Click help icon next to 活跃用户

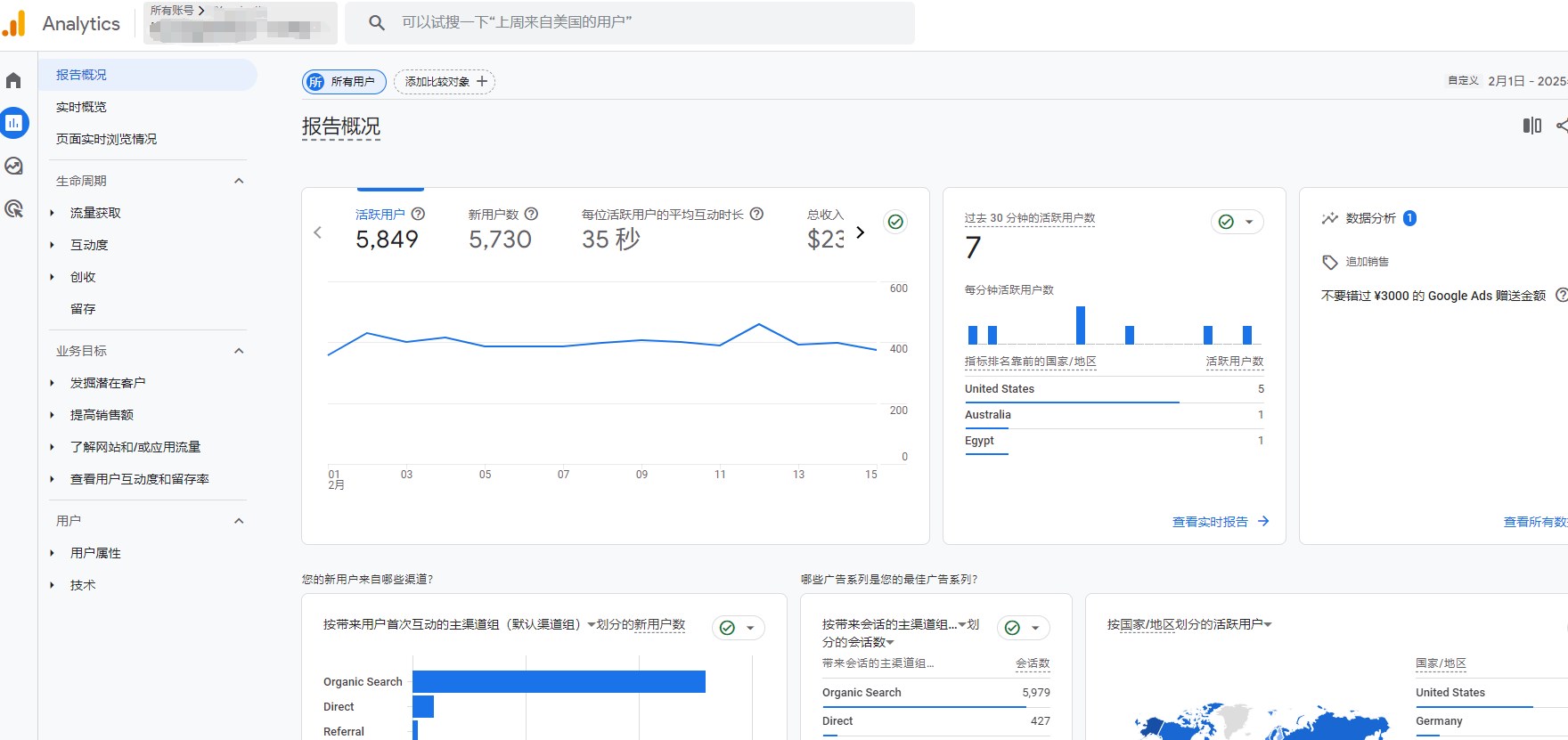(x=418, y=214)
